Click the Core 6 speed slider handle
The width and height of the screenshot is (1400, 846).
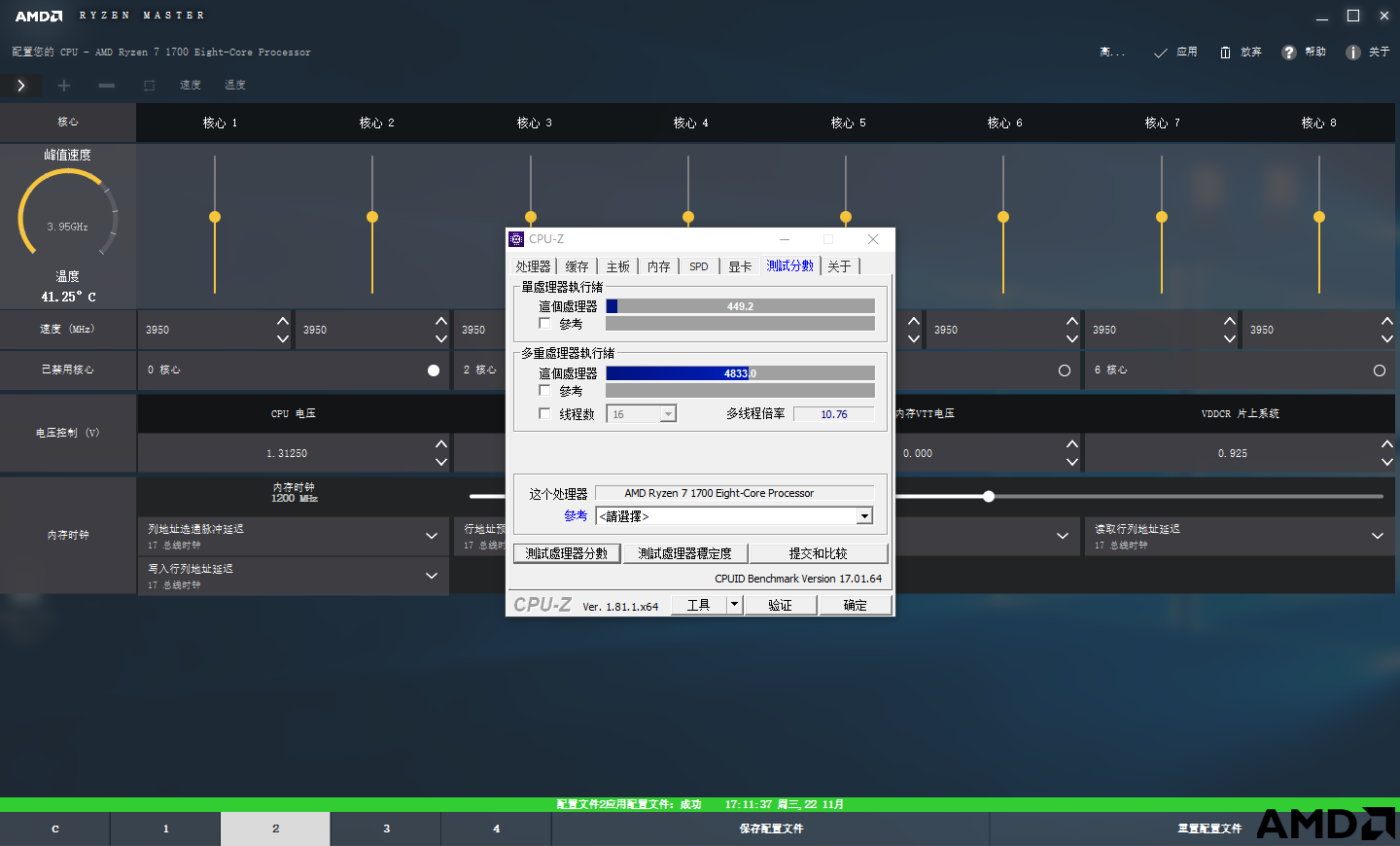(1003, 217)
